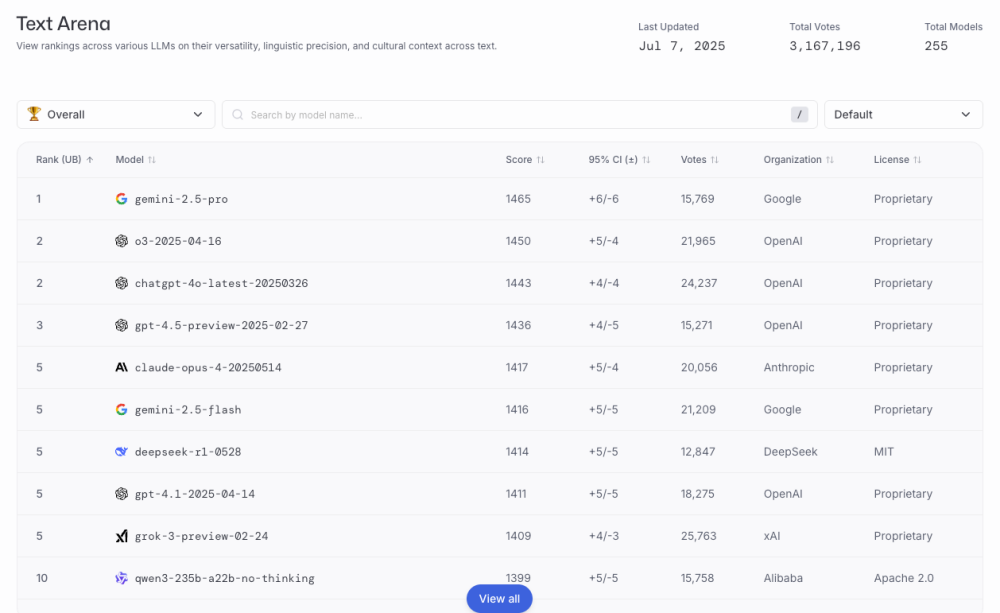Click the Alibaba organization cell
Viewport: 1000px width, 613px height.
tap(783, 578)
